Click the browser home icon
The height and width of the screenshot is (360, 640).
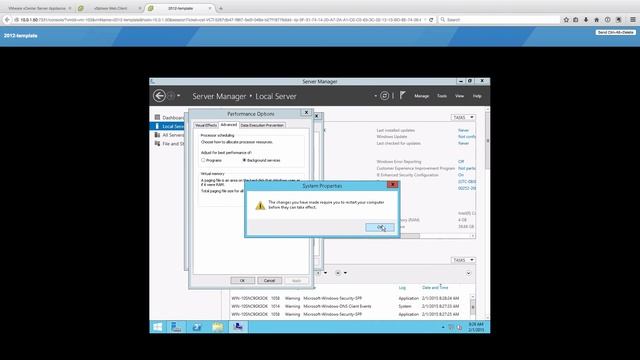[596, 20]
